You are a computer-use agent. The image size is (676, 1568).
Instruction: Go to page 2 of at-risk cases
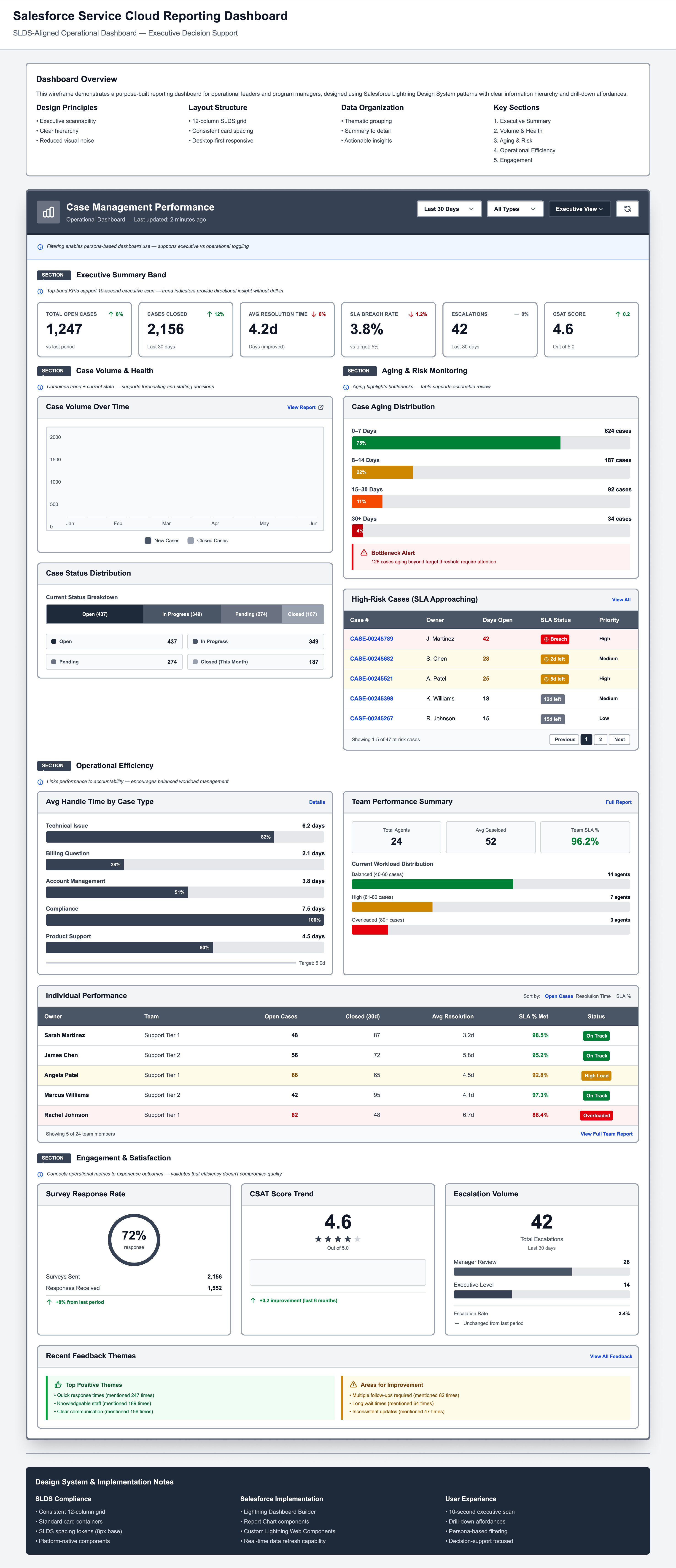(x=601, y=740)
